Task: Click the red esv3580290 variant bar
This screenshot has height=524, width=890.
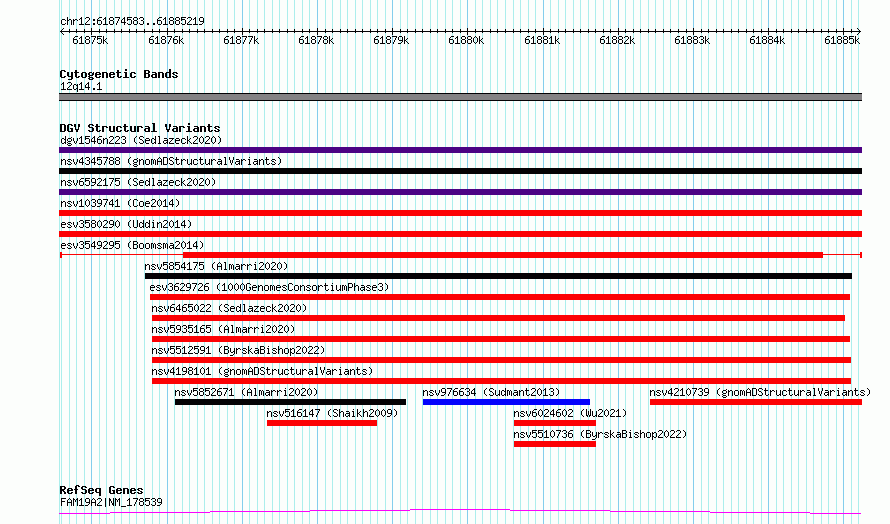Action: [460, 234]
